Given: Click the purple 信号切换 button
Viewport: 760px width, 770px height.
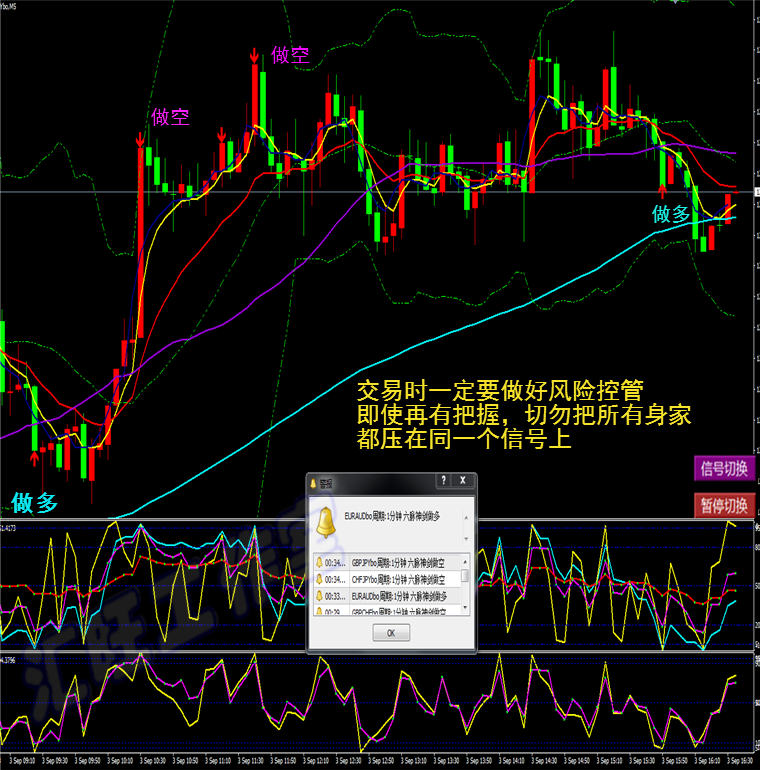Looking at the screenshot, I should (724, 468).
